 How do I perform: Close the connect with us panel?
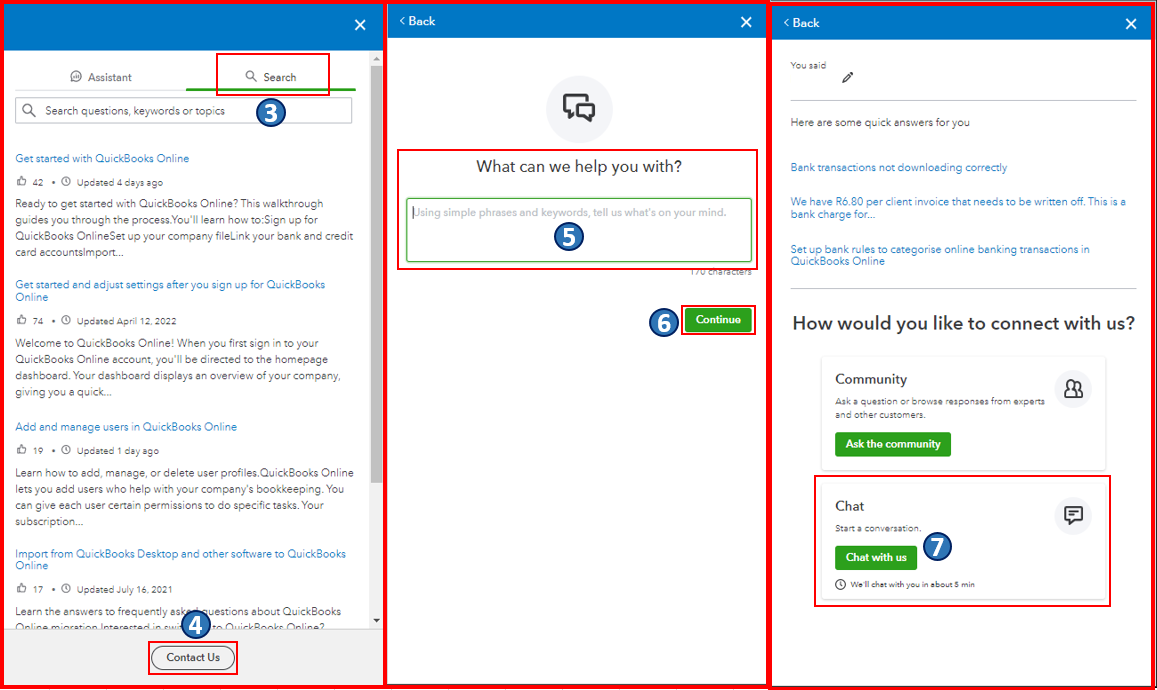(1131, 24)
